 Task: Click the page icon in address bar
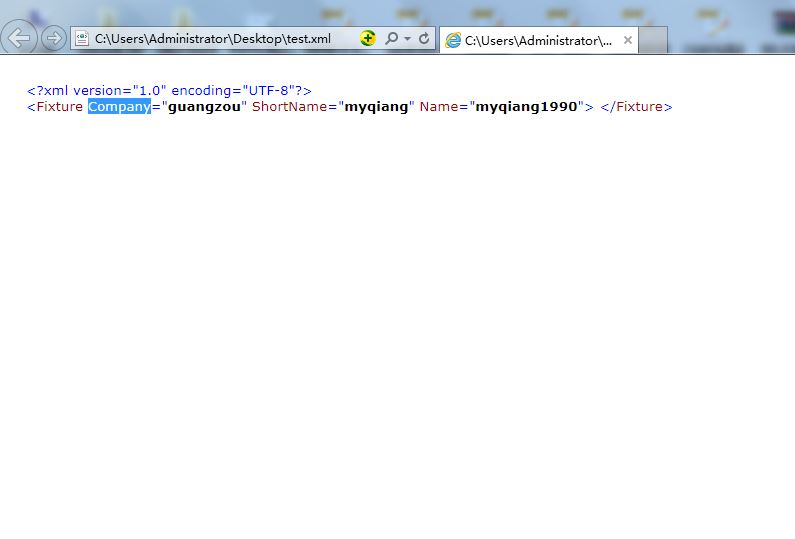82,39
